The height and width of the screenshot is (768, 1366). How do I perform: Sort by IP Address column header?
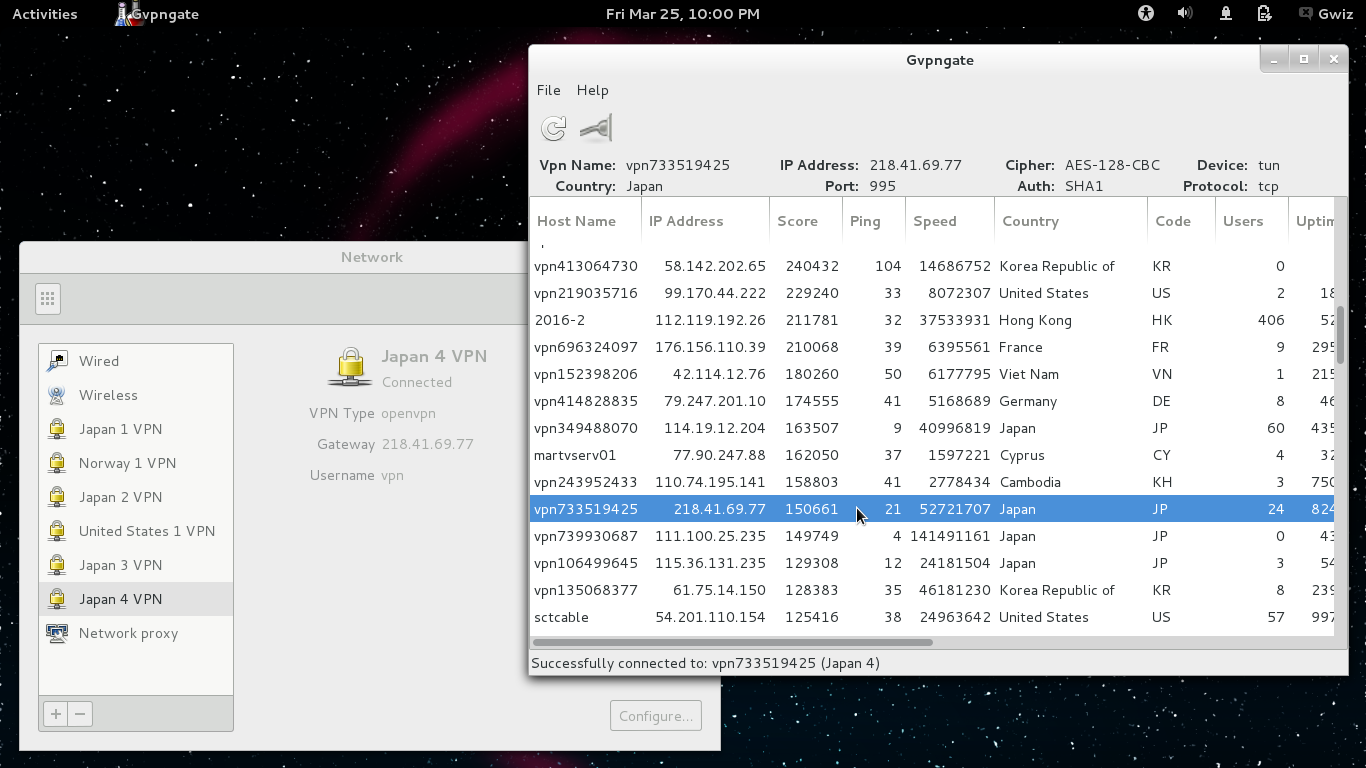705,221
